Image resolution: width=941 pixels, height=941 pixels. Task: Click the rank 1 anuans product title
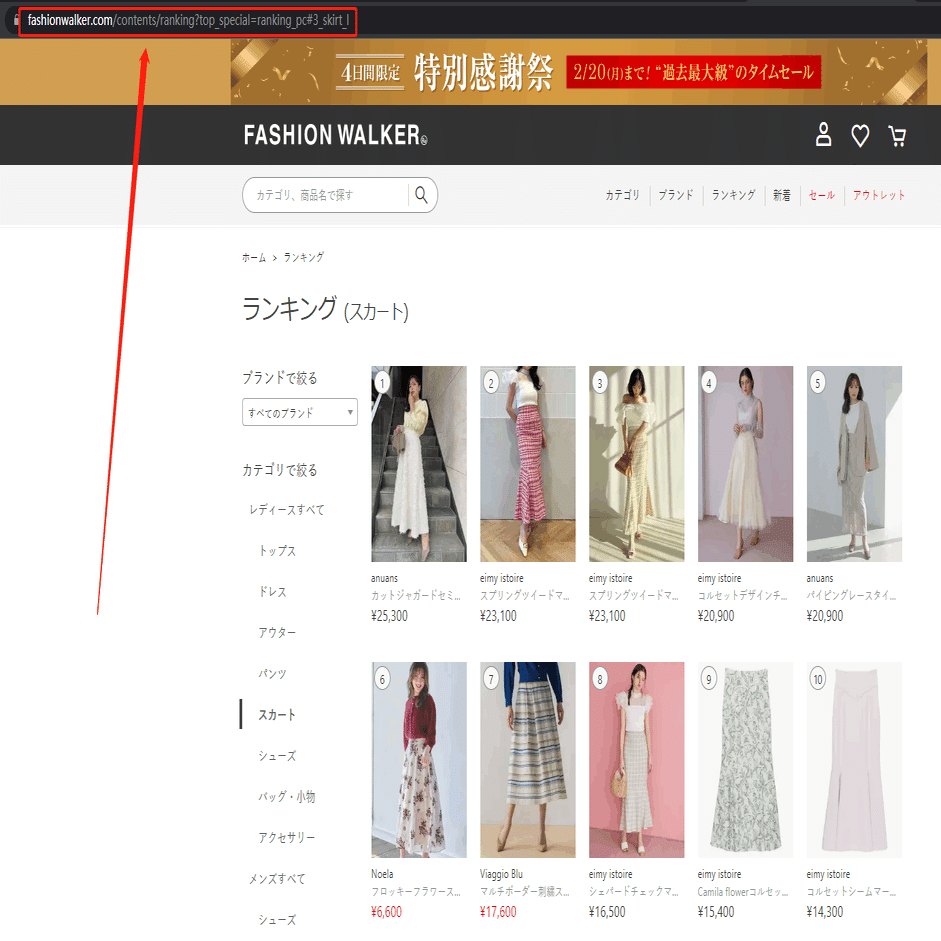[415, 595]
